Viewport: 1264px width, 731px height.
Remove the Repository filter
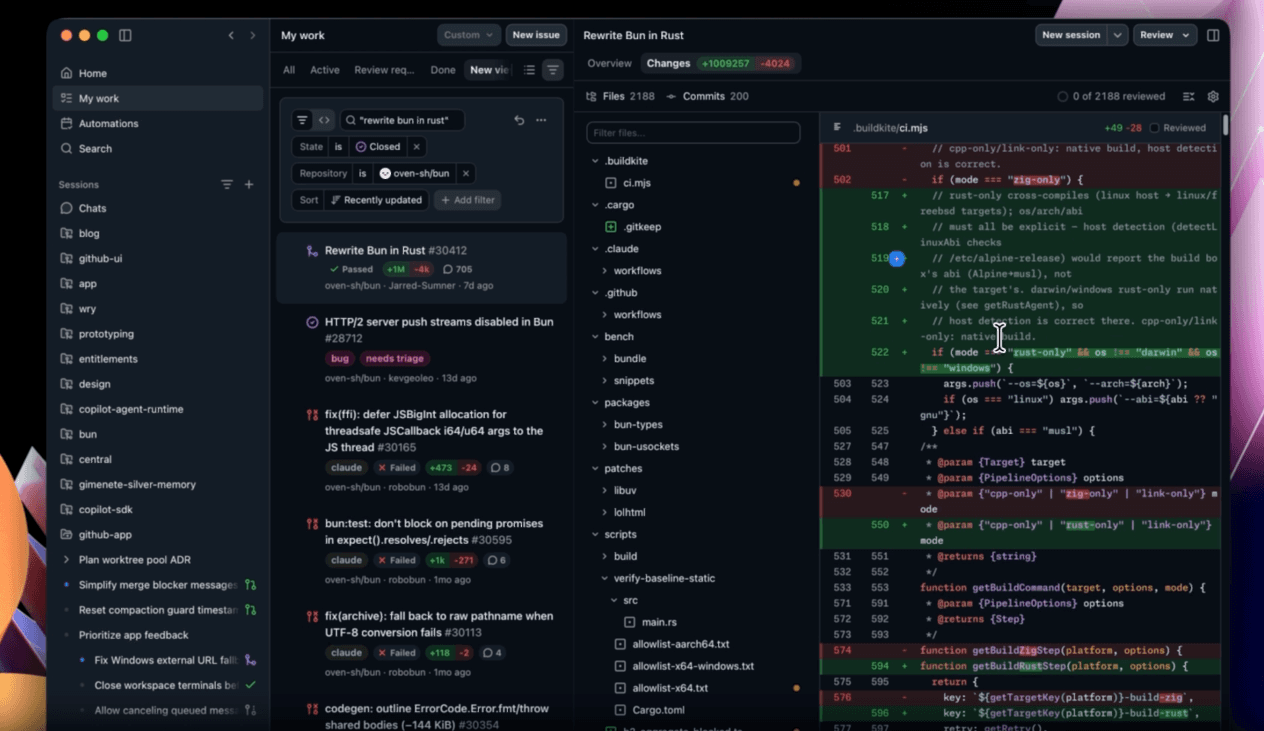click(x=466, y=173)
